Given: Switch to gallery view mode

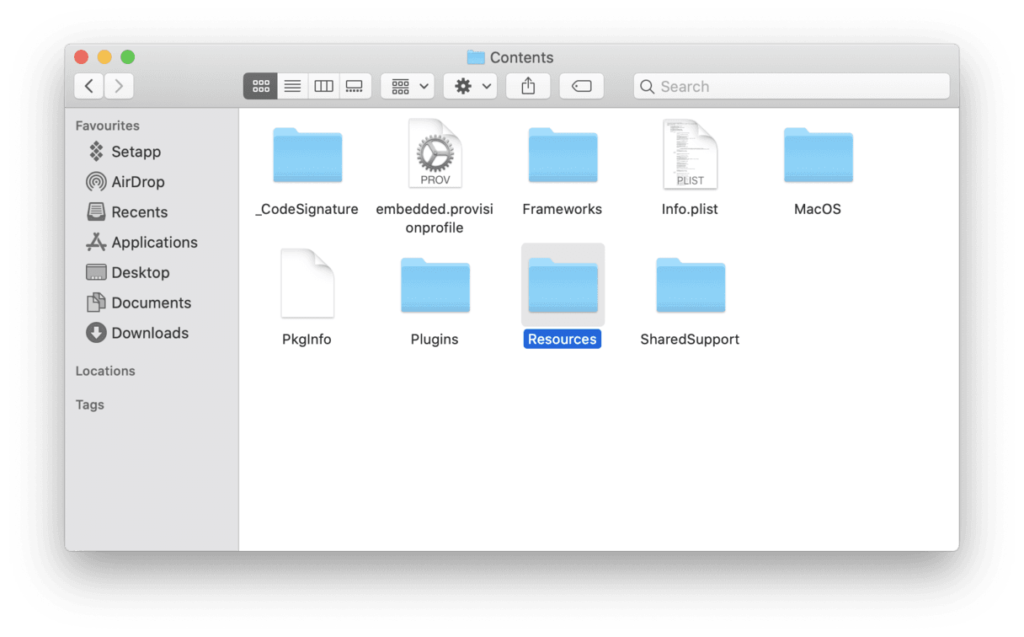Looking at the screenshot, I should click(355, 86).
